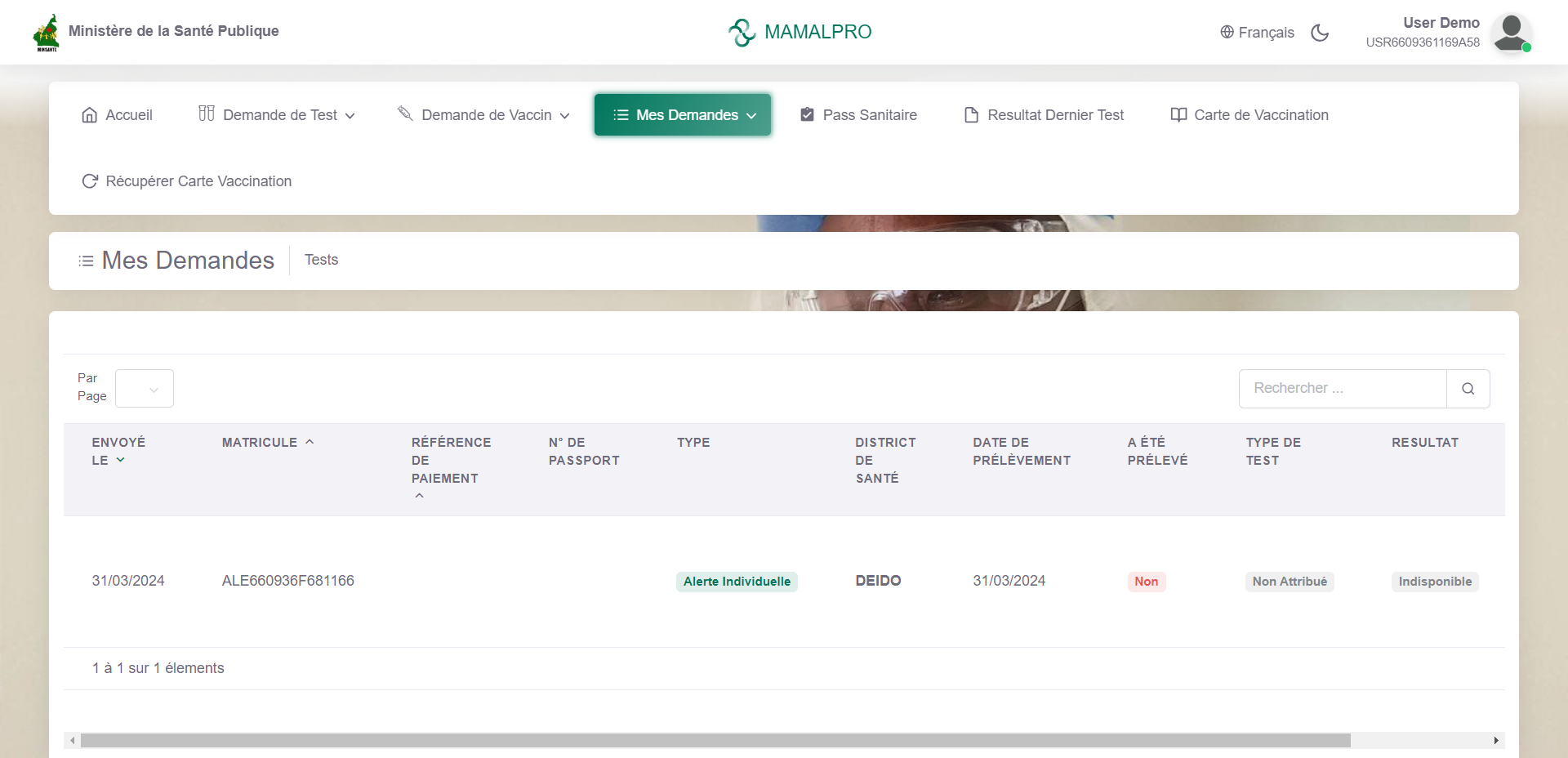Click the search magnifier icon button
This screenshot has height=758, width=1568.
tap(1468, 389)
